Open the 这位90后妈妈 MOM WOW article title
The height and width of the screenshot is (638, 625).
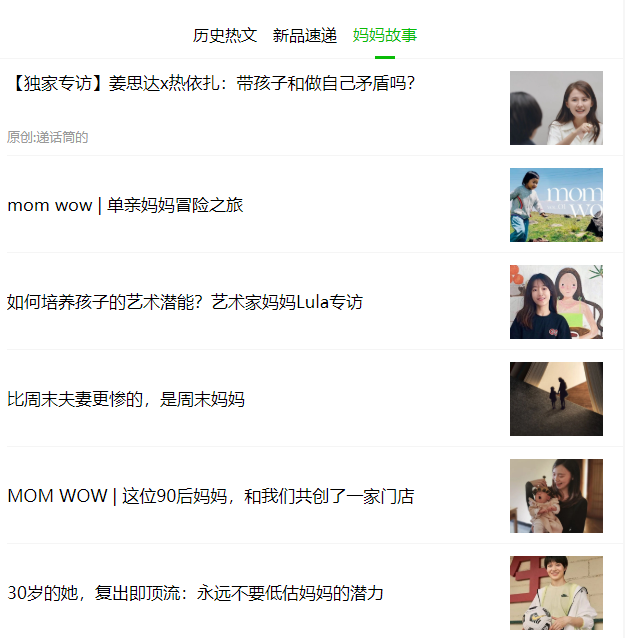211,496
